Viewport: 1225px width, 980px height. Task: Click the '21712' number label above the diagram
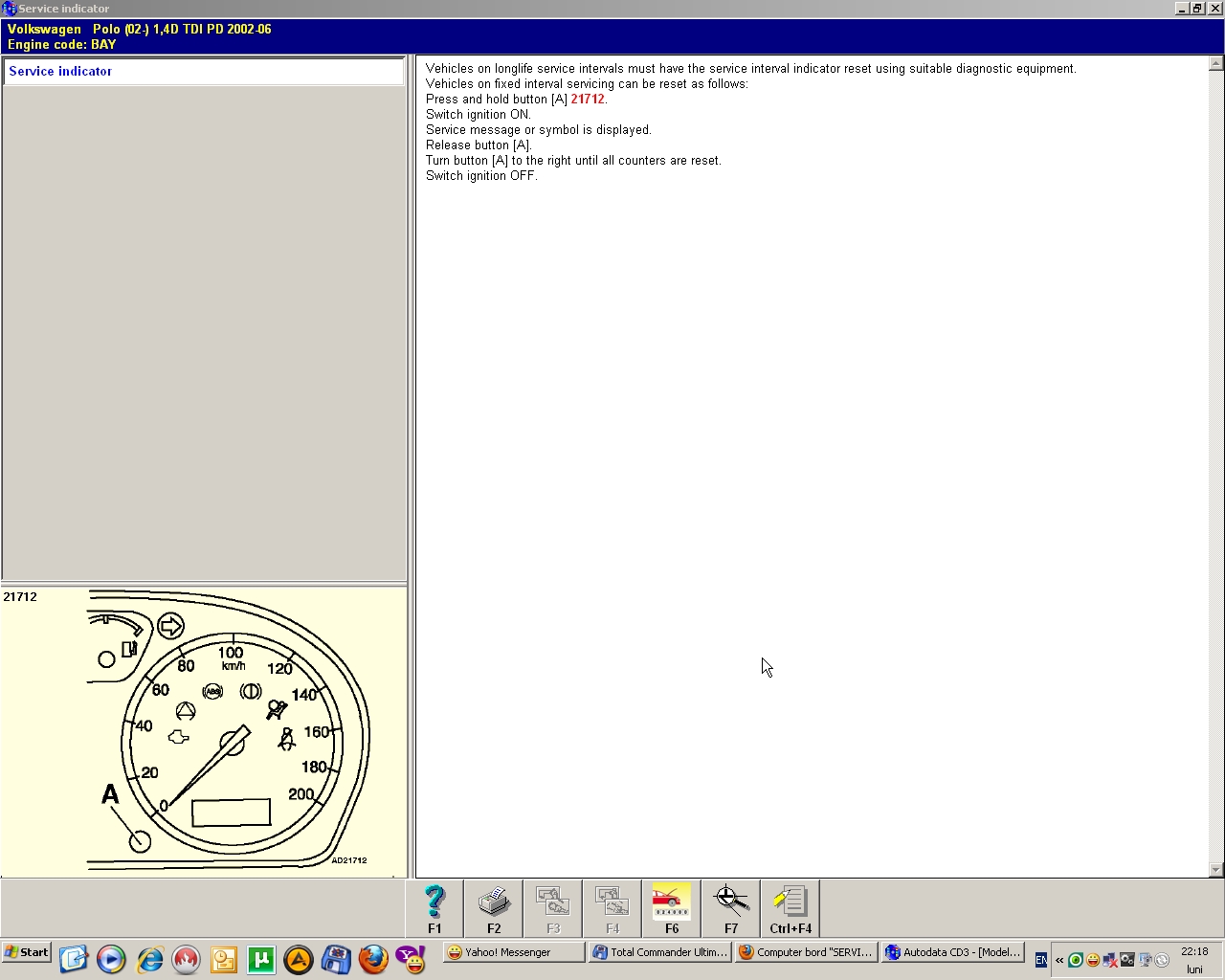[x=20, y=597]
